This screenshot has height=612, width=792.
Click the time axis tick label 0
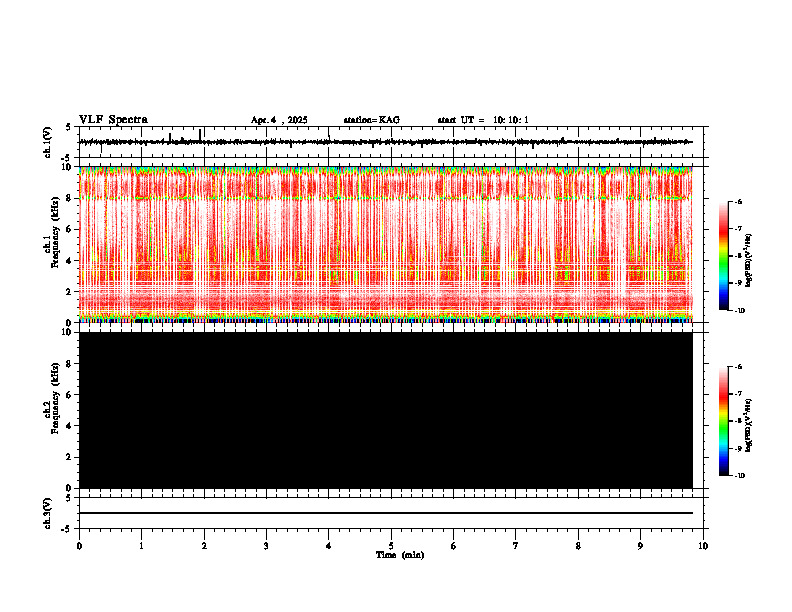[x=79, y=546]
